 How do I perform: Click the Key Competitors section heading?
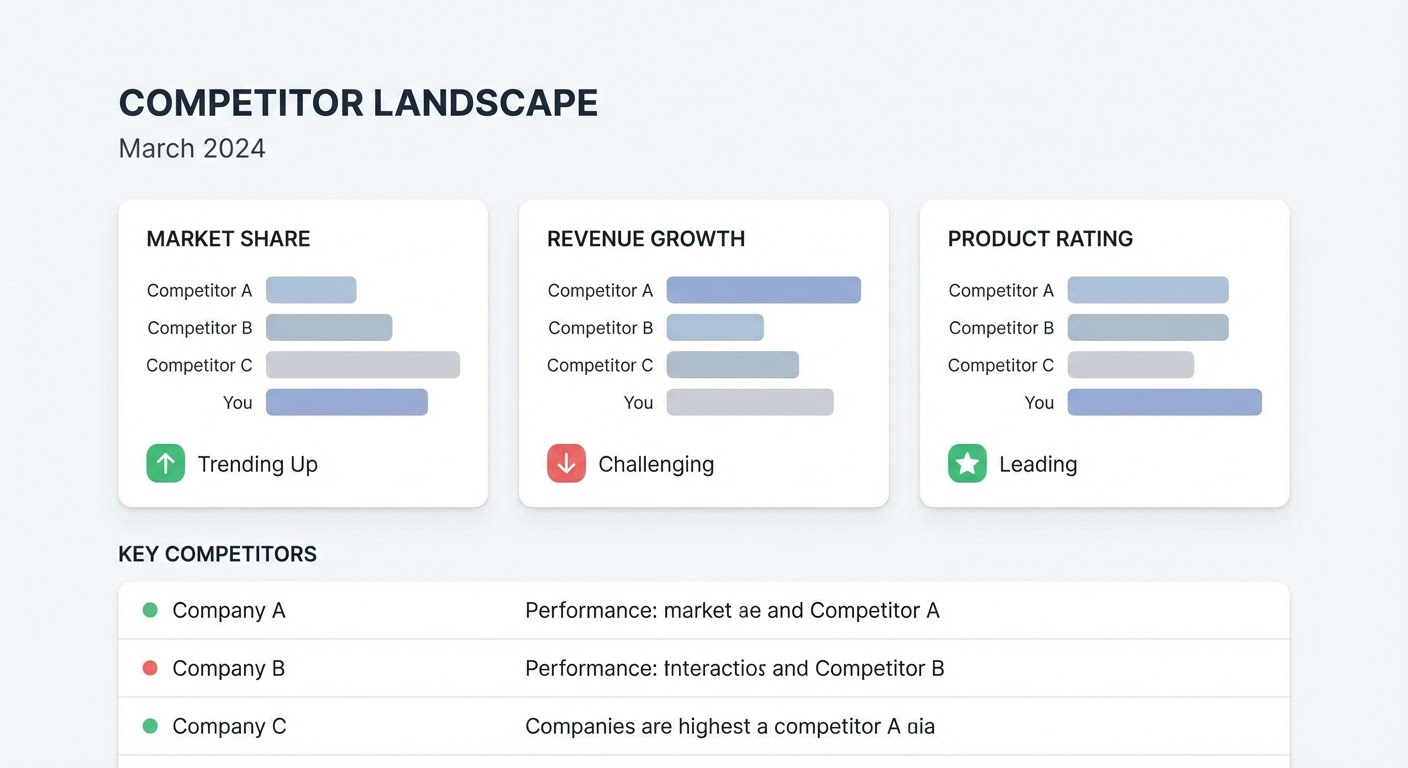[x=217, y=554]
